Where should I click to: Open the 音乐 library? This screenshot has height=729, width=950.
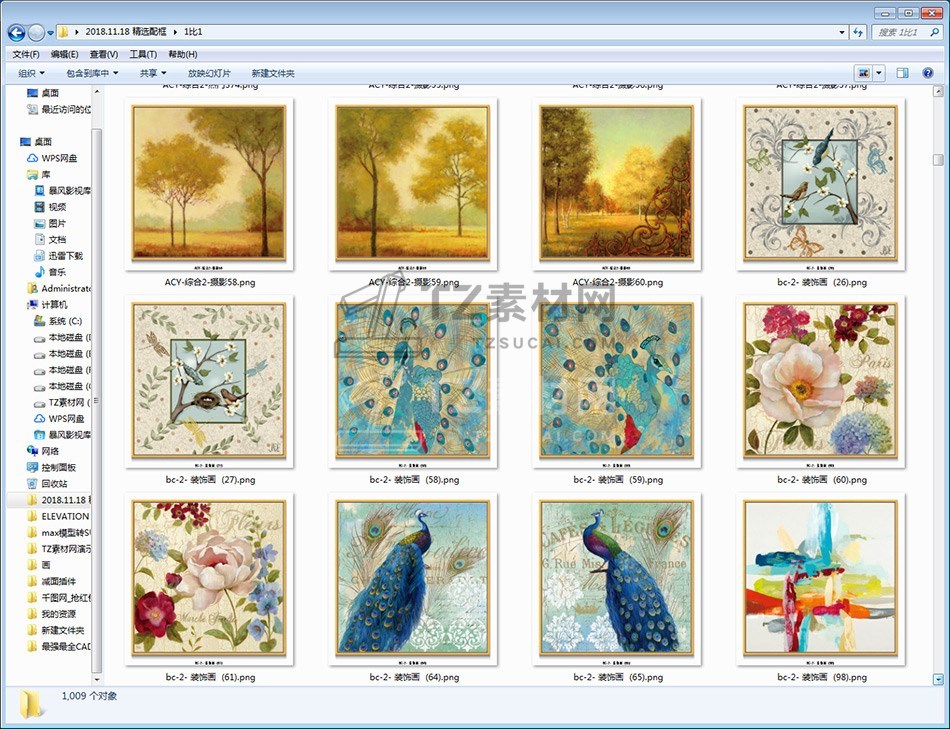tap(50, 273)
